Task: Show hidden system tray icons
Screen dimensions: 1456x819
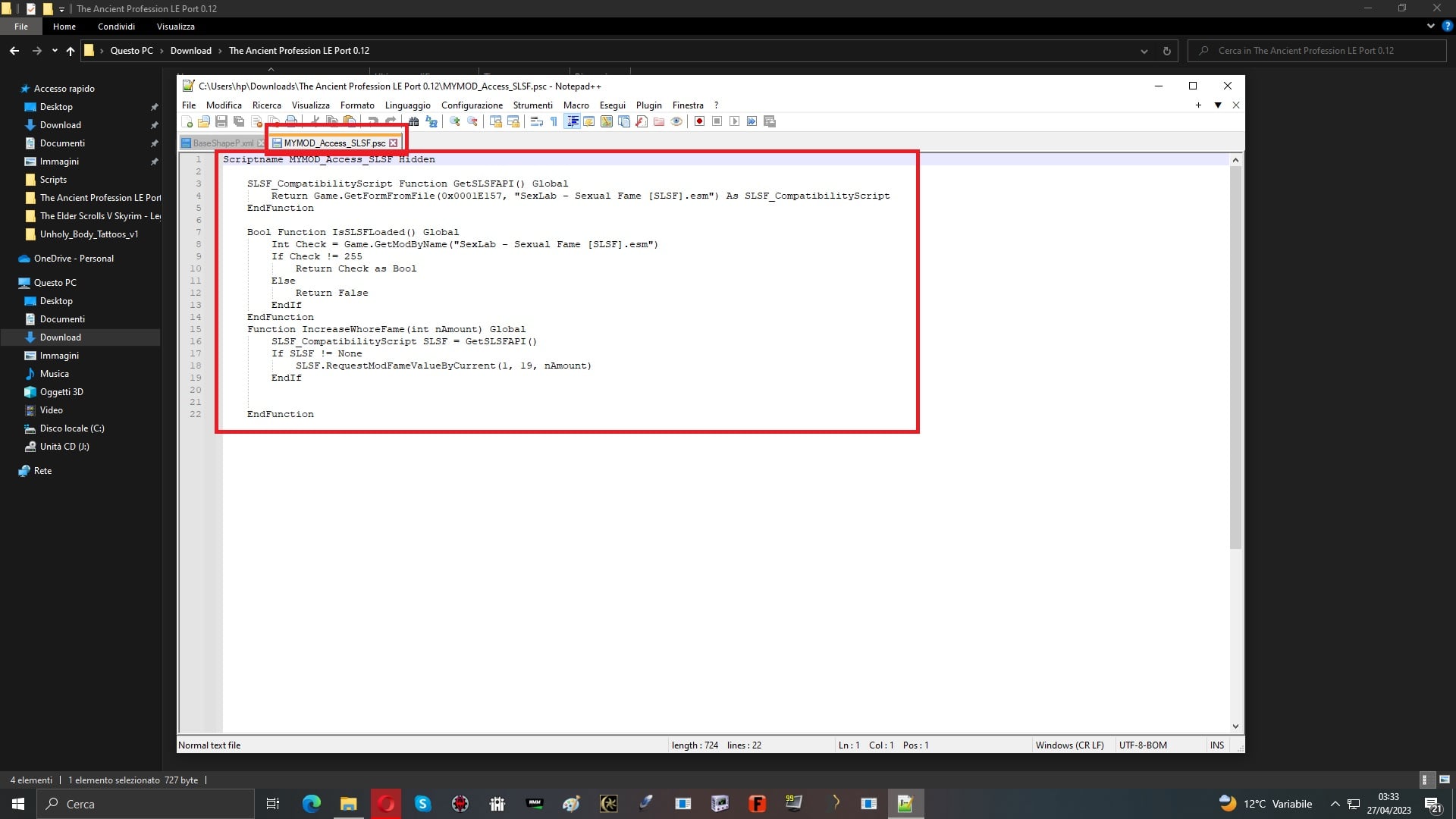Action: coord(1335,804)
